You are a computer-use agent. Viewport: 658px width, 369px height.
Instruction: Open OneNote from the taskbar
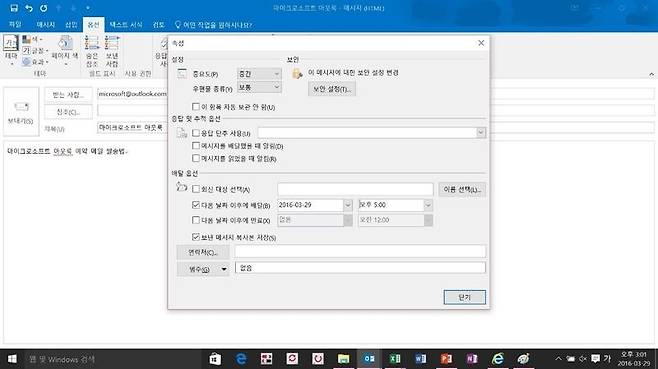click(x=472, y=359)
